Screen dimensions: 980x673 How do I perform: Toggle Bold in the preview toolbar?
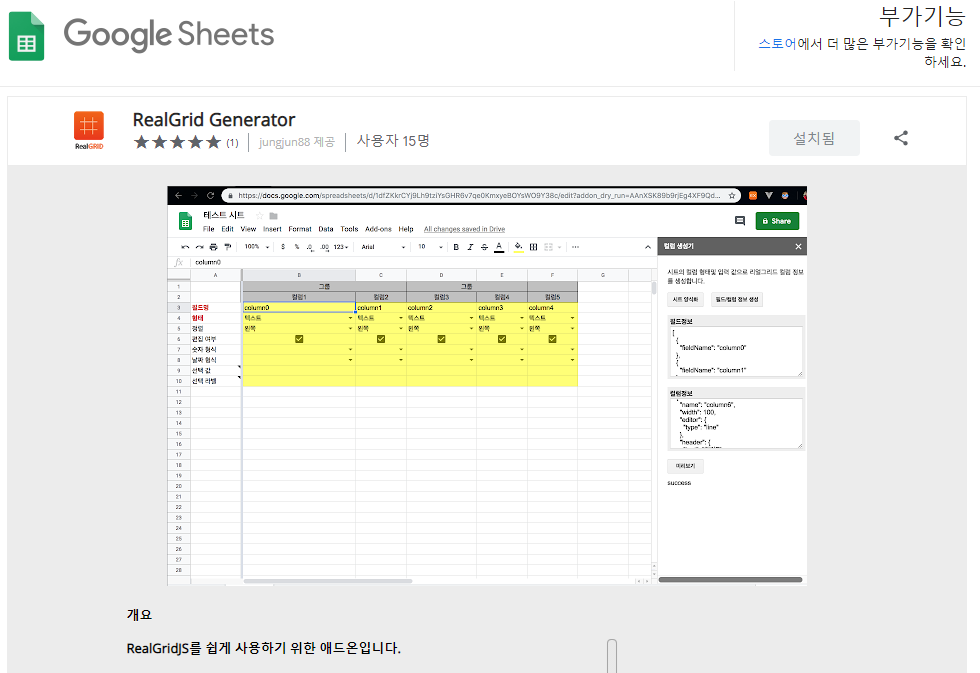click(x=456, y=247)
